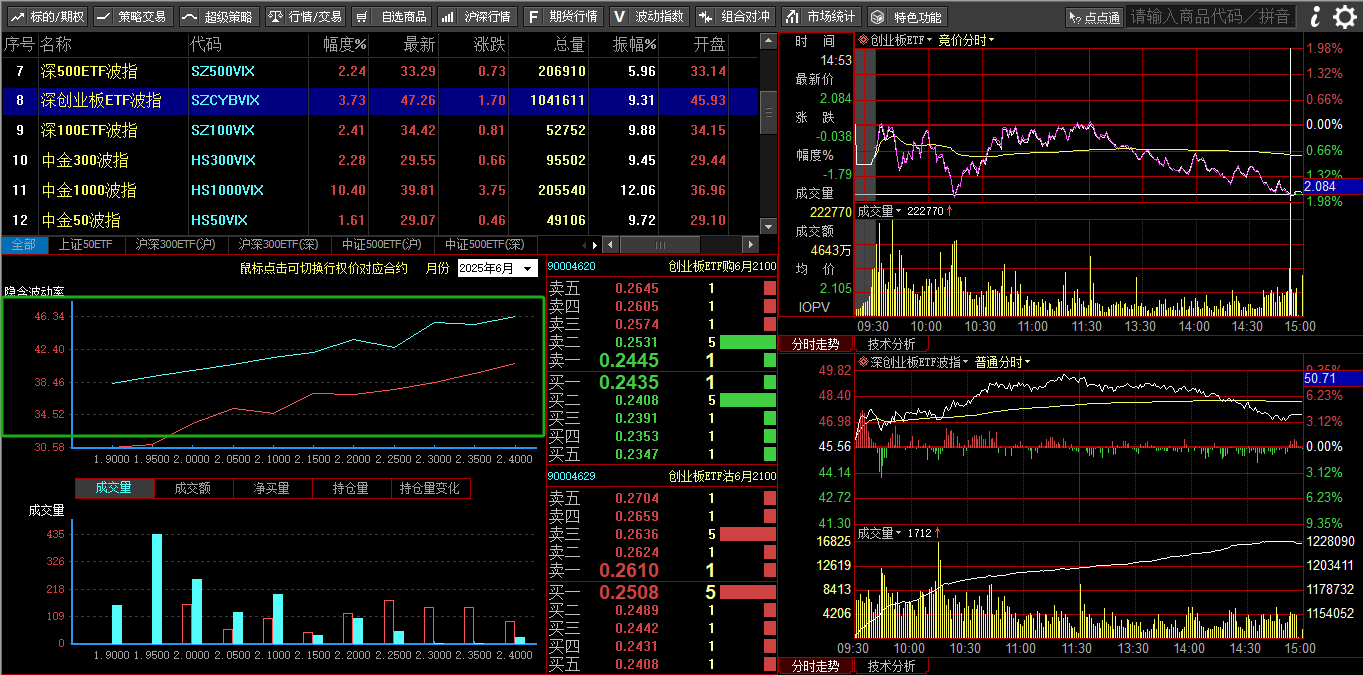This screenshot has width=1363, height=675.
Task: Activate the 点点通 pointer tool
Action: (1093, 17)
